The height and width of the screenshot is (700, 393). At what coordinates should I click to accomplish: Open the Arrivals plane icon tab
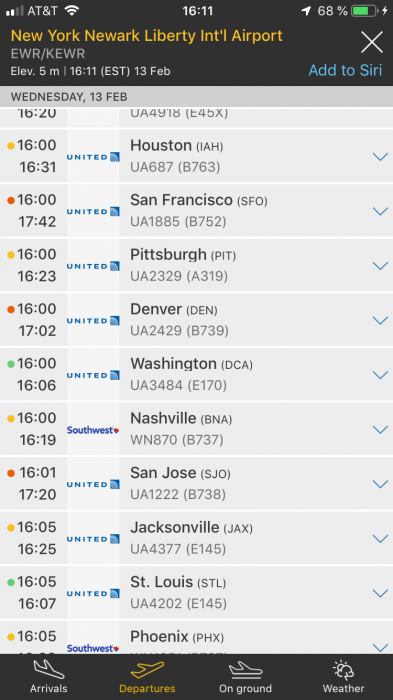(x=49, y=670)
